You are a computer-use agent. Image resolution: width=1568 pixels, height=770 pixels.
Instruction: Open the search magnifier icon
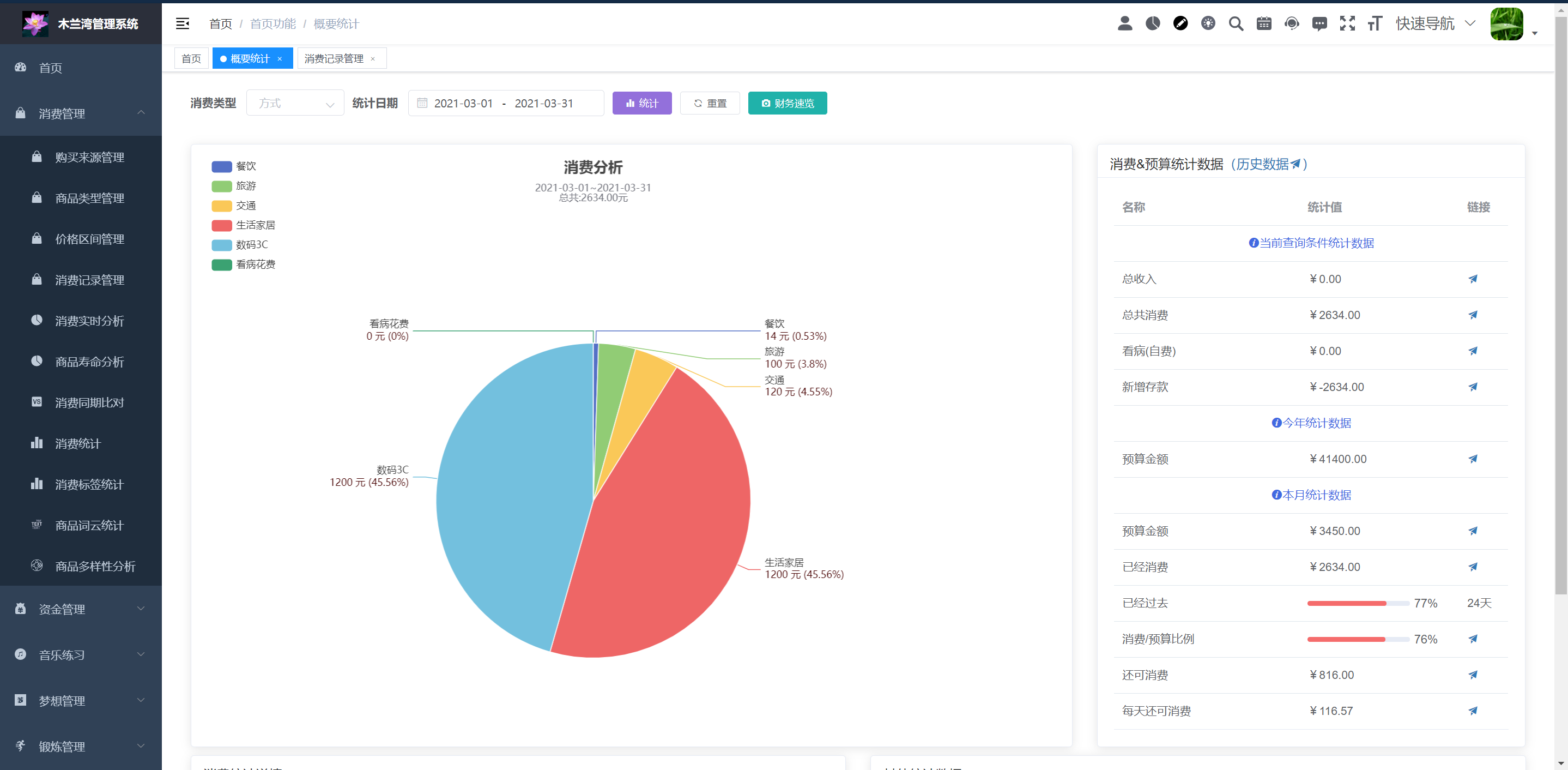(x=1236, y=23)
